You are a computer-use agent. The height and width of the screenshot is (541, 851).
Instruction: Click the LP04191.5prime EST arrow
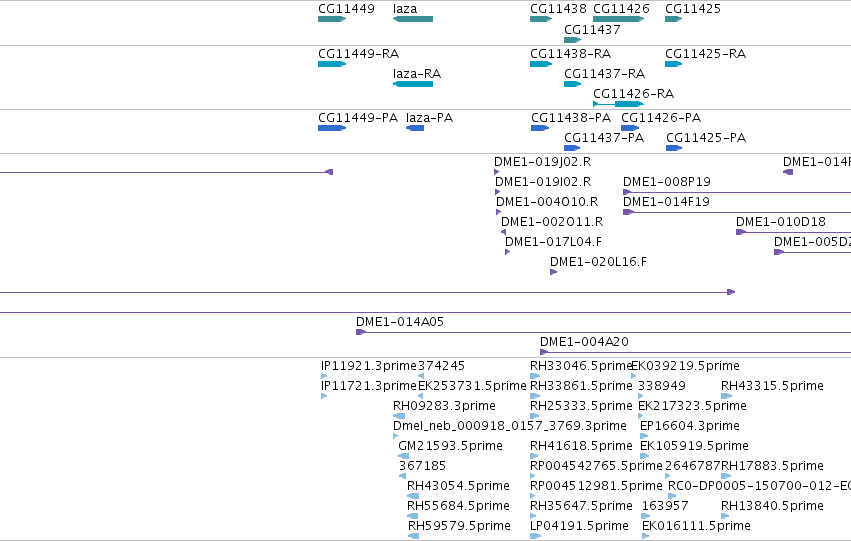(x=536, y=536)
